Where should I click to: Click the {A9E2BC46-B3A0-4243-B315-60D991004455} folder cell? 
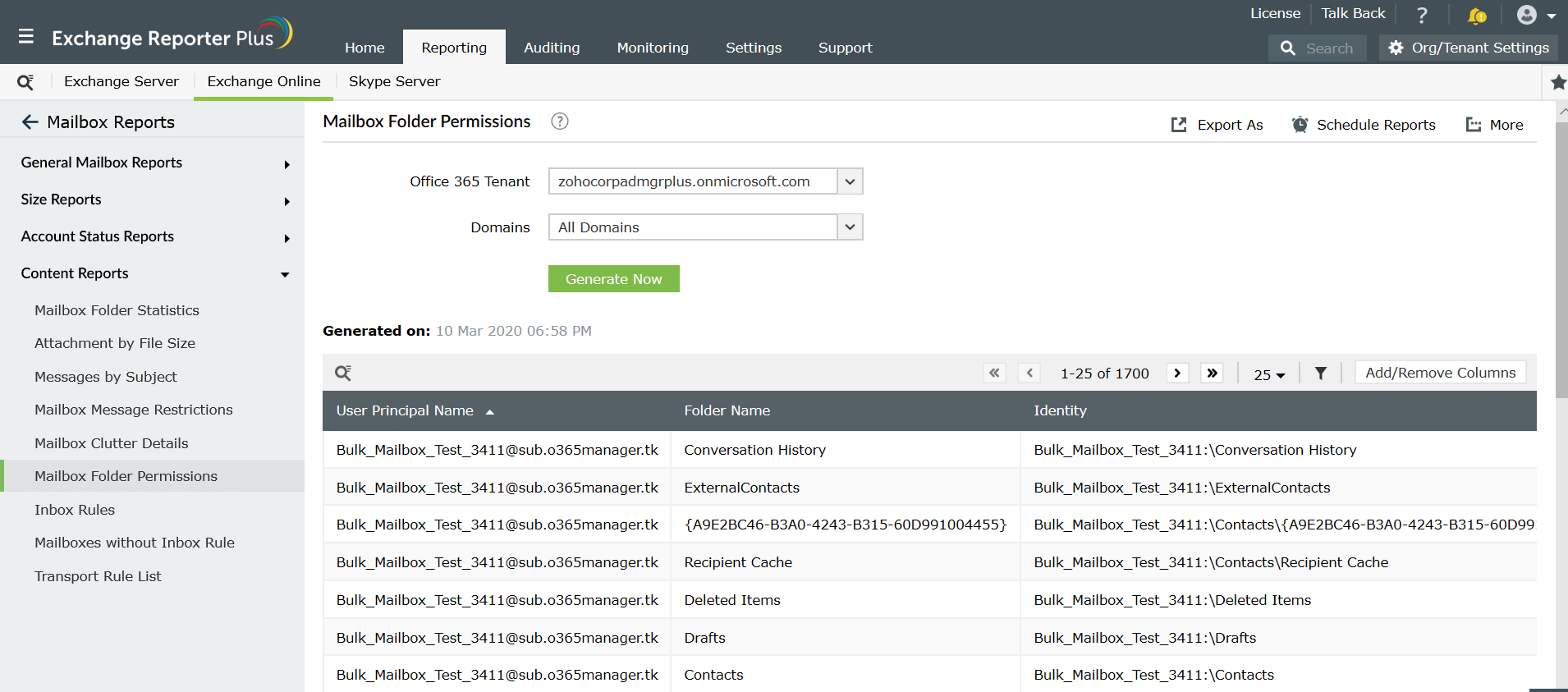point(846,525)
